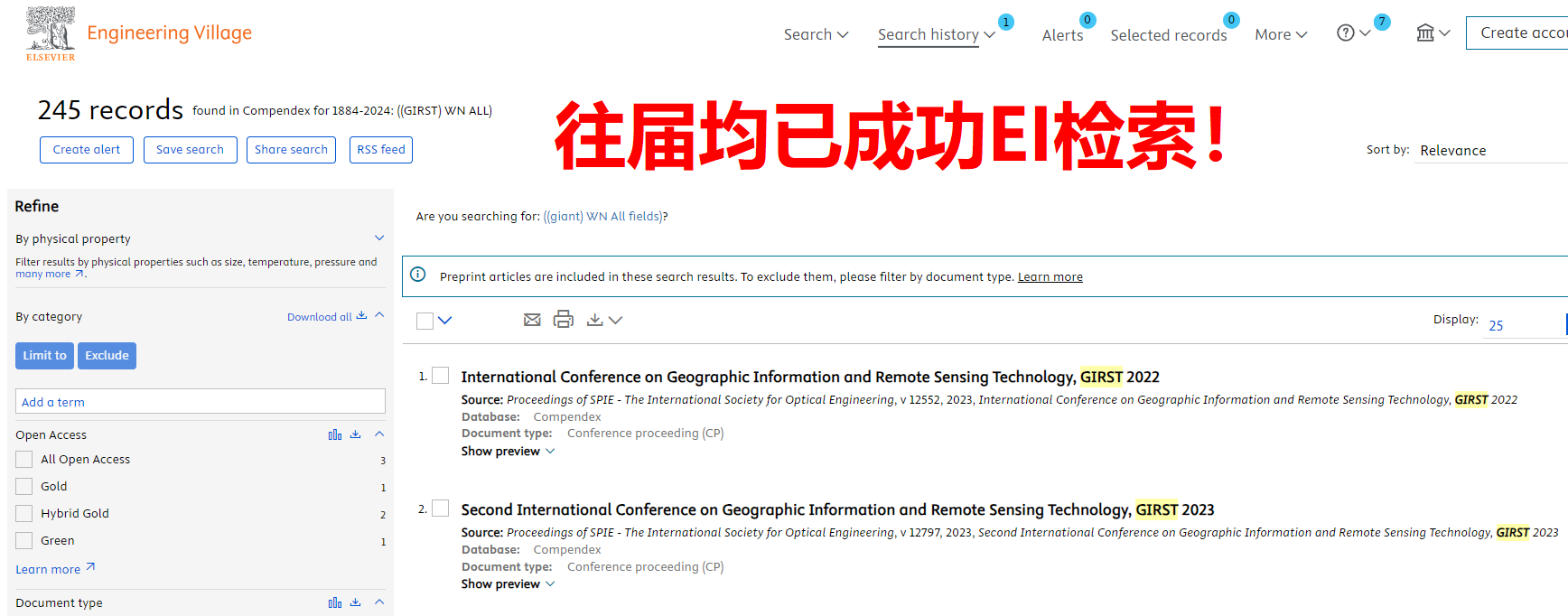Open the Search menu

816,34
